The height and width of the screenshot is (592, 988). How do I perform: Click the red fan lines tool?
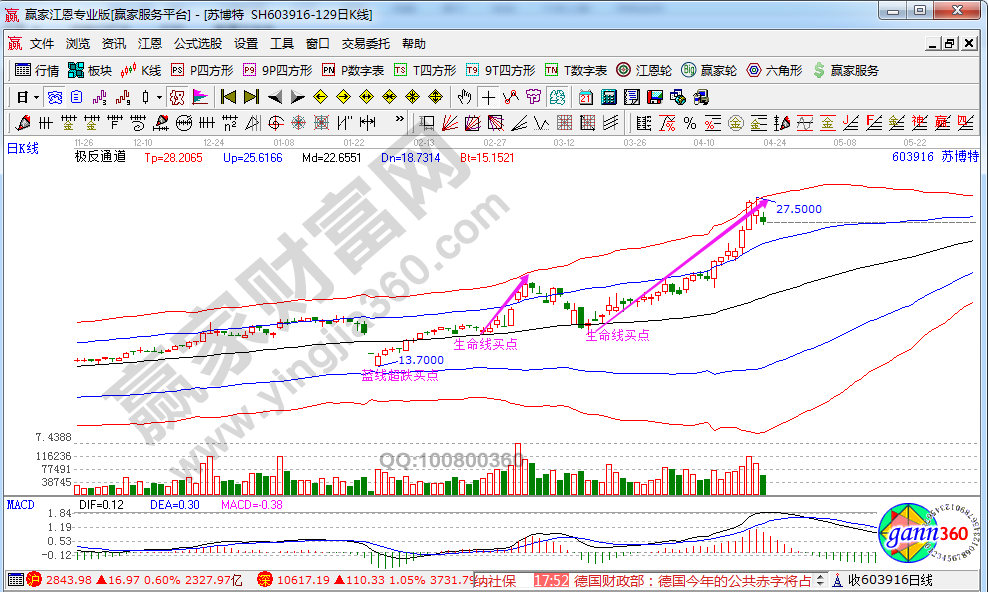450,123
